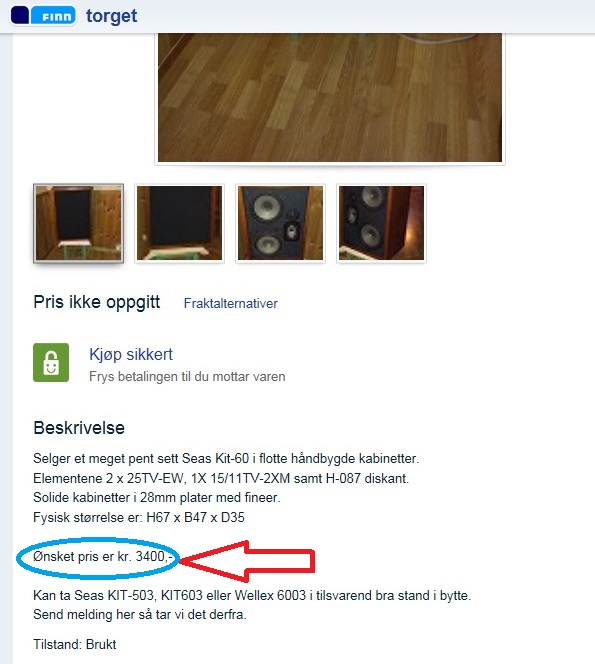Click the blue ellipse outline around price
Image resolution: width=595 pixels, height=664 pixels.
point(97,558)
